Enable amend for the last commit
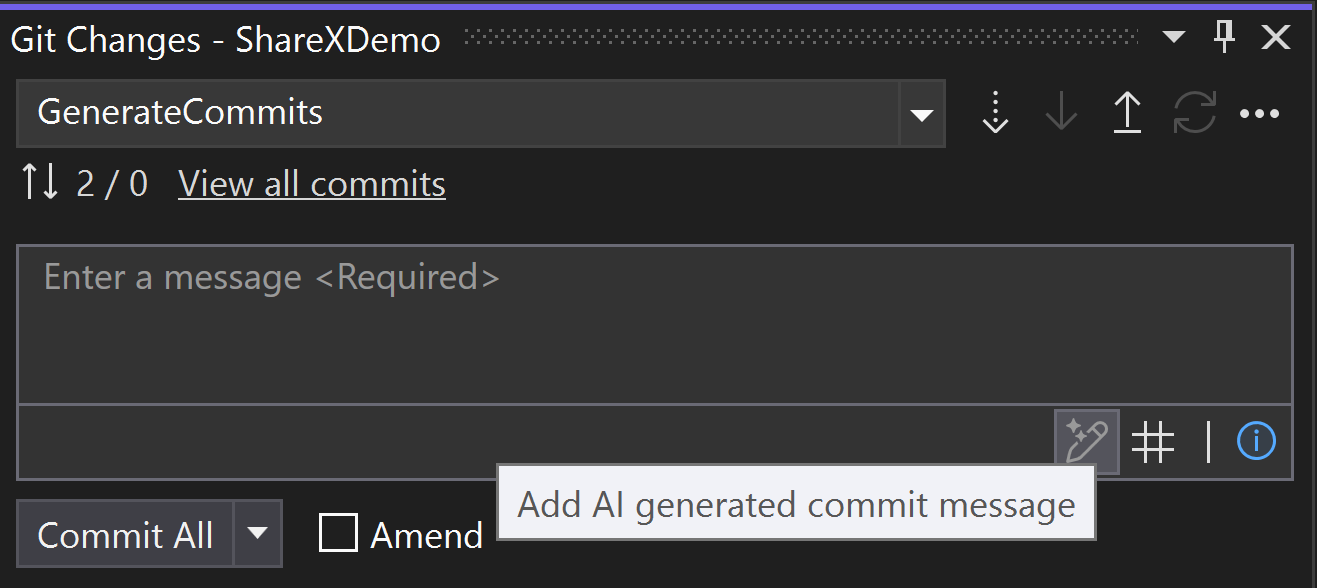Viewport: 1317px width, 588px height. tap(339, 534)
